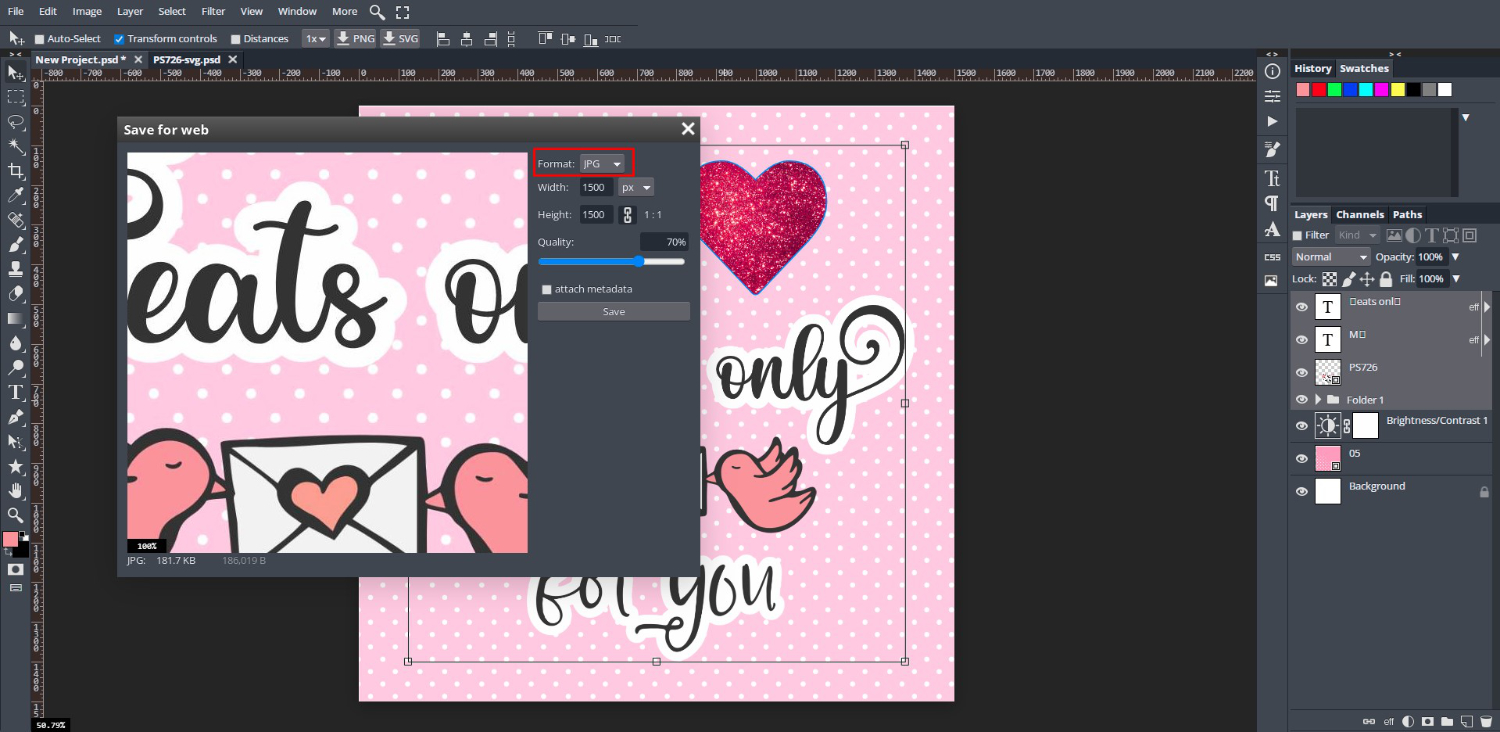Enable the Auto-Select checkbox
Image resolution: width=1500 pixels, height=732 pixels.
pos(40,39)
